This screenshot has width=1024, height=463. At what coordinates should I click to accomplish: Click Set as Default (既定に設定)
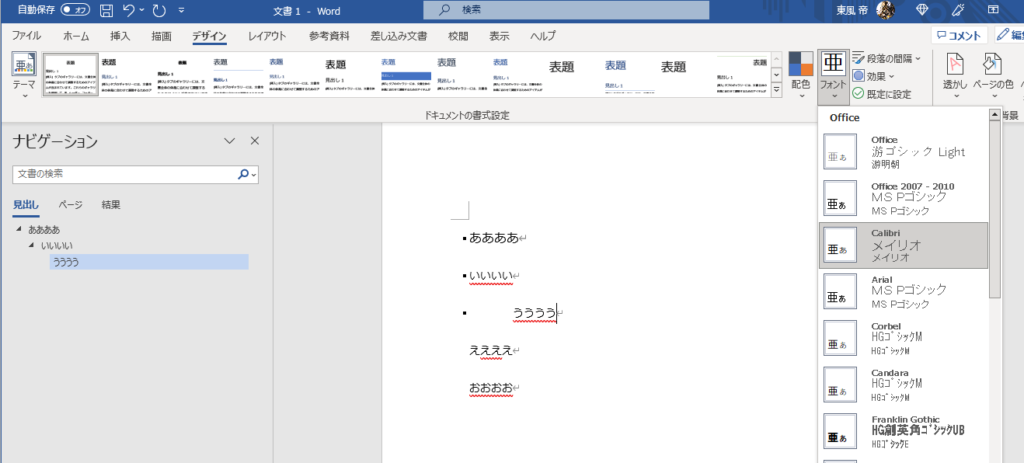tap(881, 93)
